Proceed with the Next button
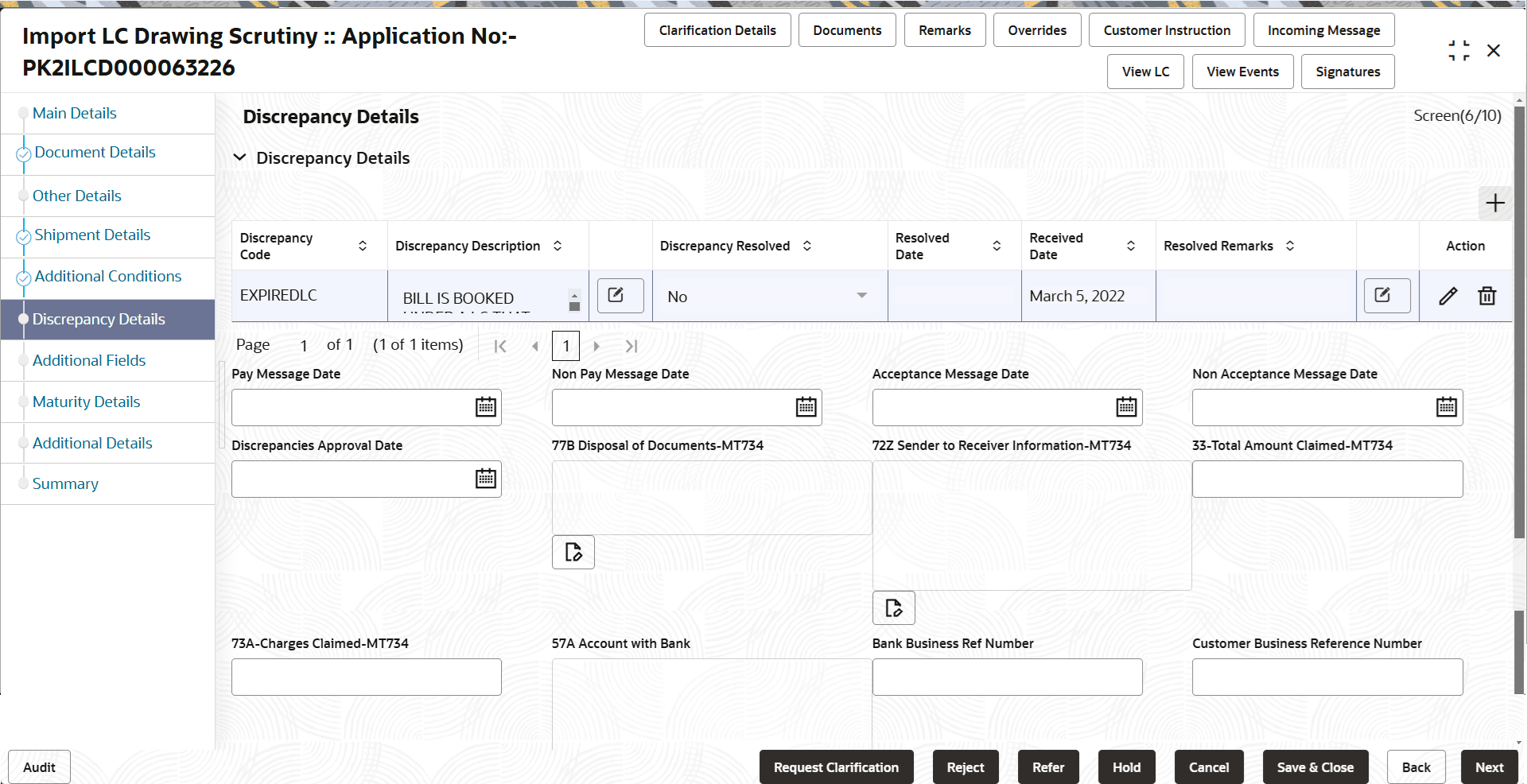The width and height of the screenshot is (1527, 784). click(1489, 767)
